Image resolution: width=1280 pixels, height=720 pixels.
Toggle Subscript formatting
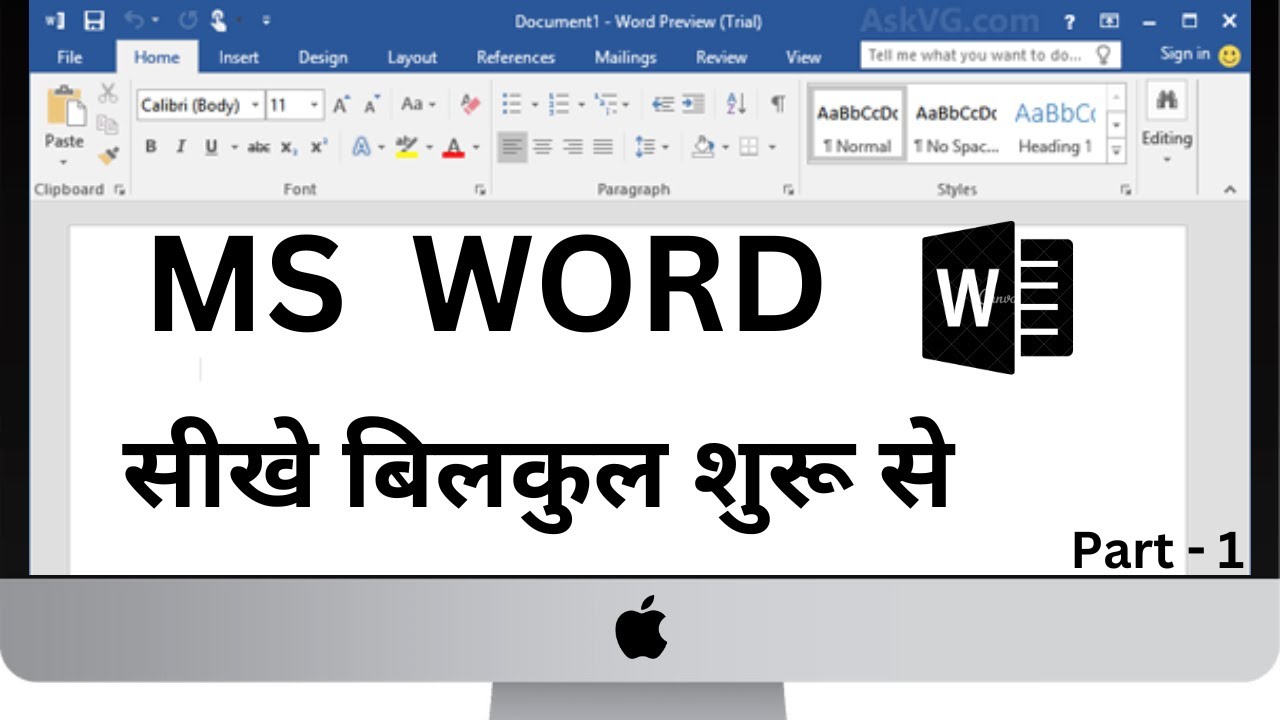click(288, 147)
